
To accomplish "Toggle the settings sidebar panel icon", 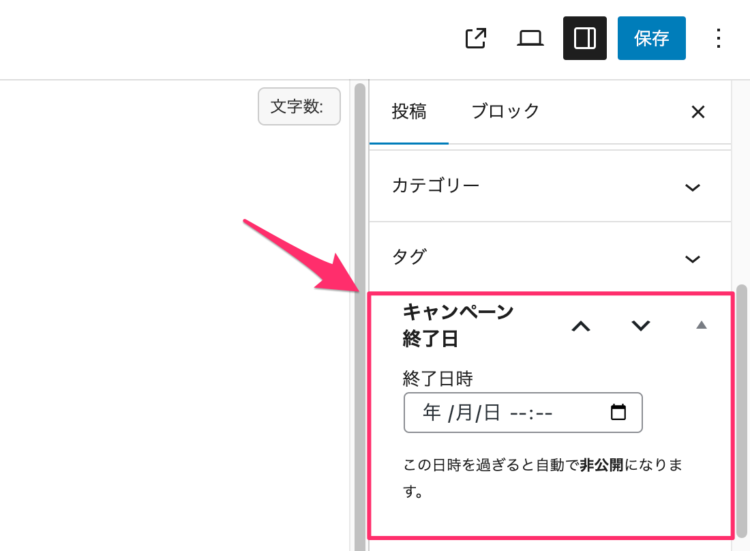I will [585, 38].
